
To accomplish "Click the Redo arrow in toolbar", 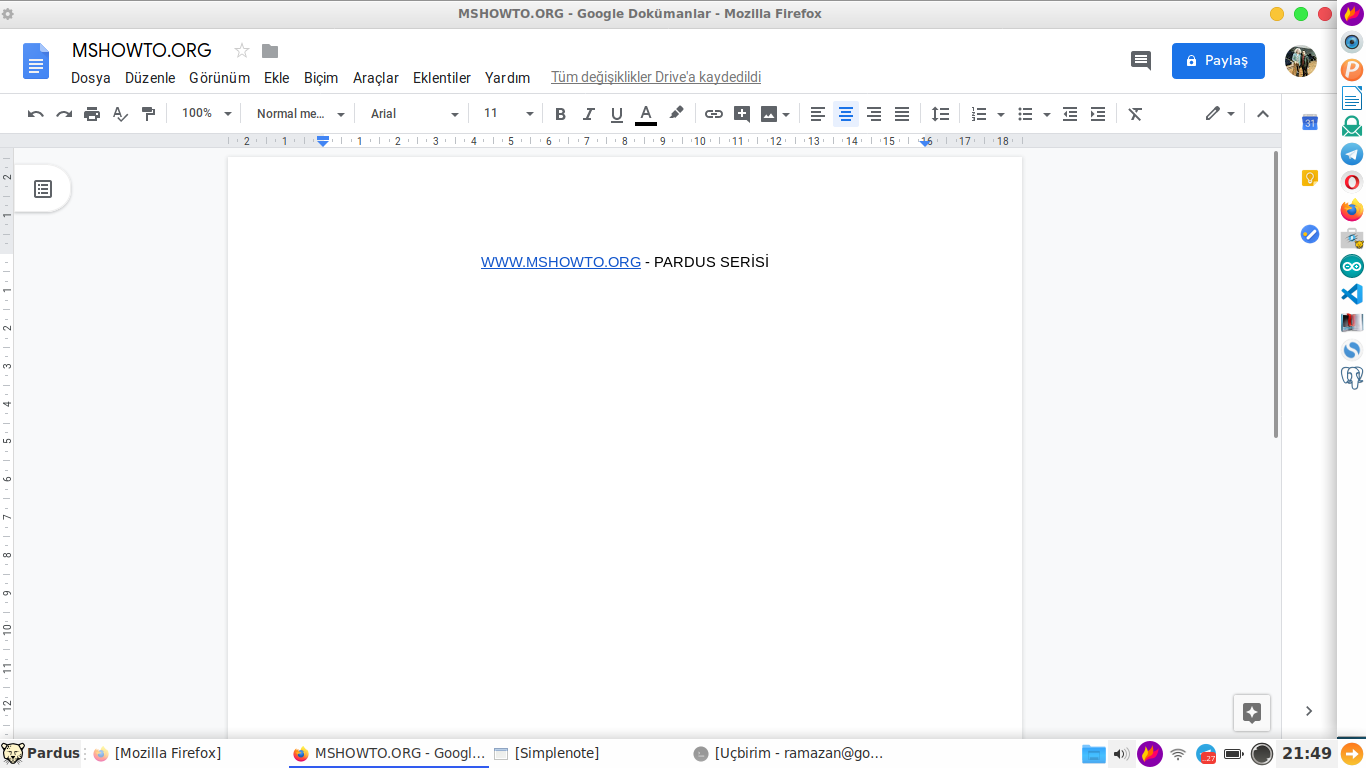I will pos(64,114).
